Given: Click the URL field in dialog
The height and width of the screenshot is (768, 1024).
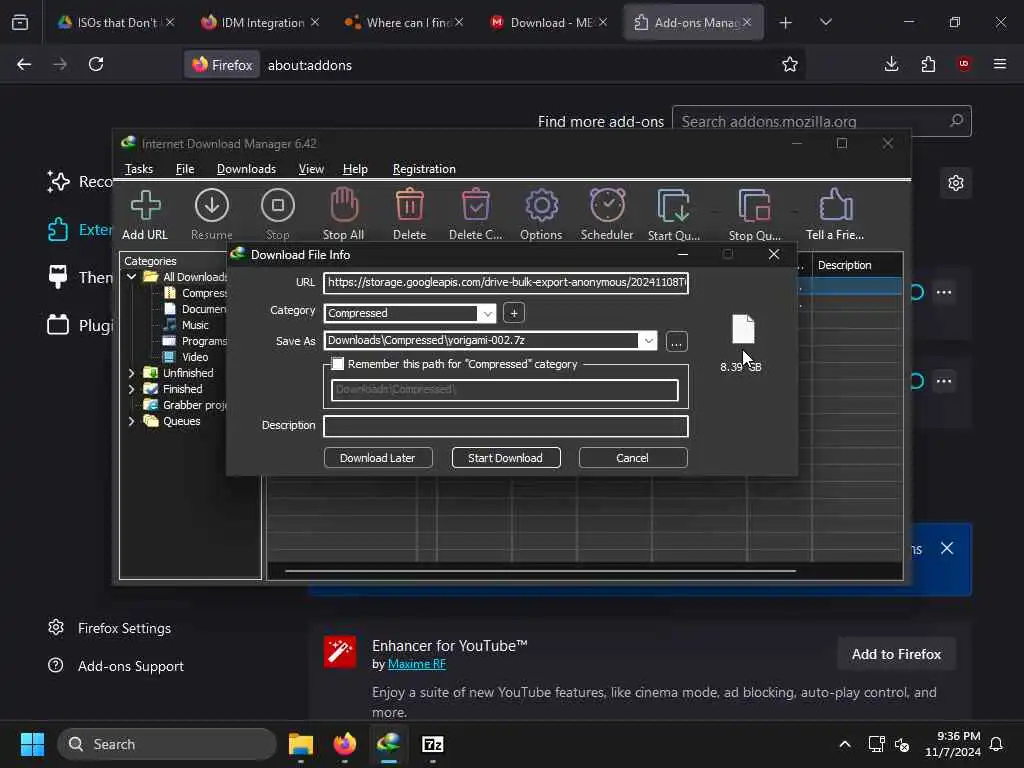Looking at the screenshot, I should point(505,283).
